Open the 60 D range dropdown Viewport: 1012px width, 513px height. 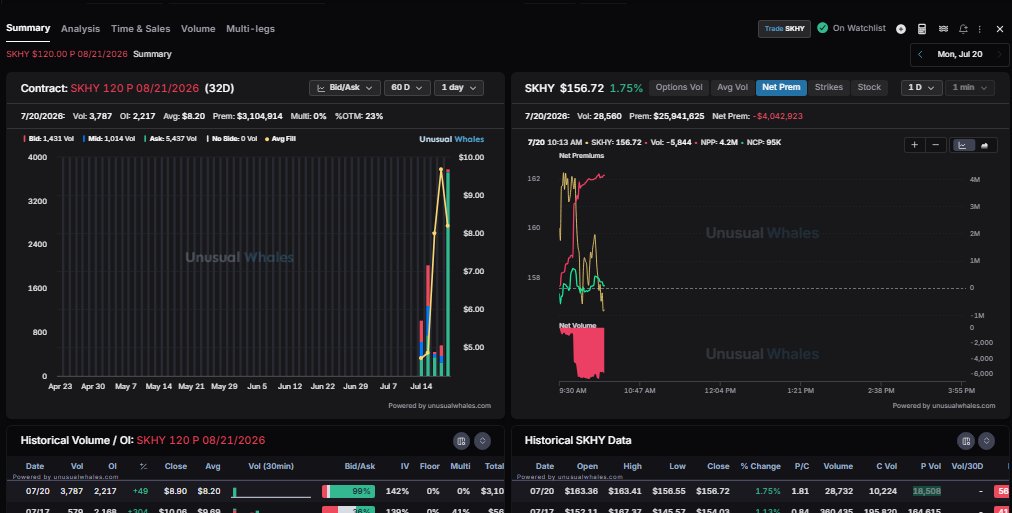click(407, 88)
